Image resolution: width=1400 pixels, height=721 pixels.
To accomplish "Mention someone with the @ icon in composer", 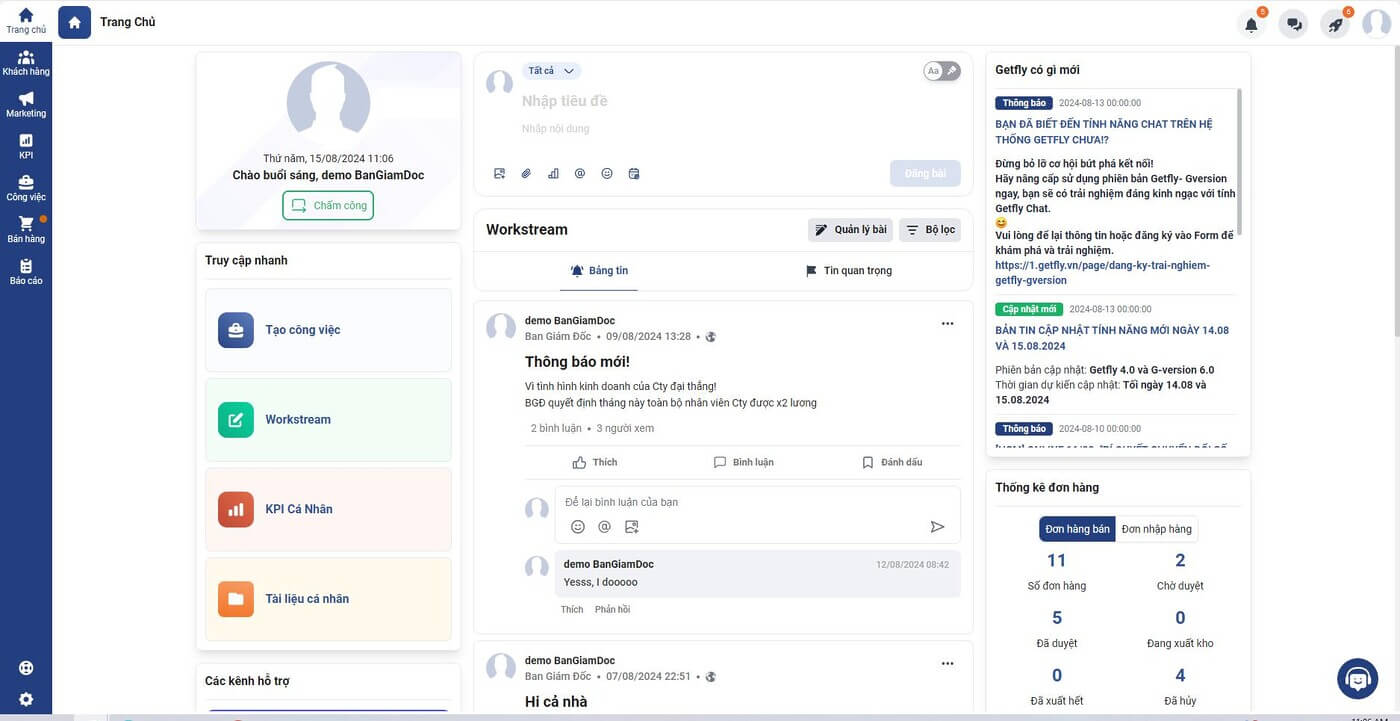I will pyautogui.click(x=580, y=174).
